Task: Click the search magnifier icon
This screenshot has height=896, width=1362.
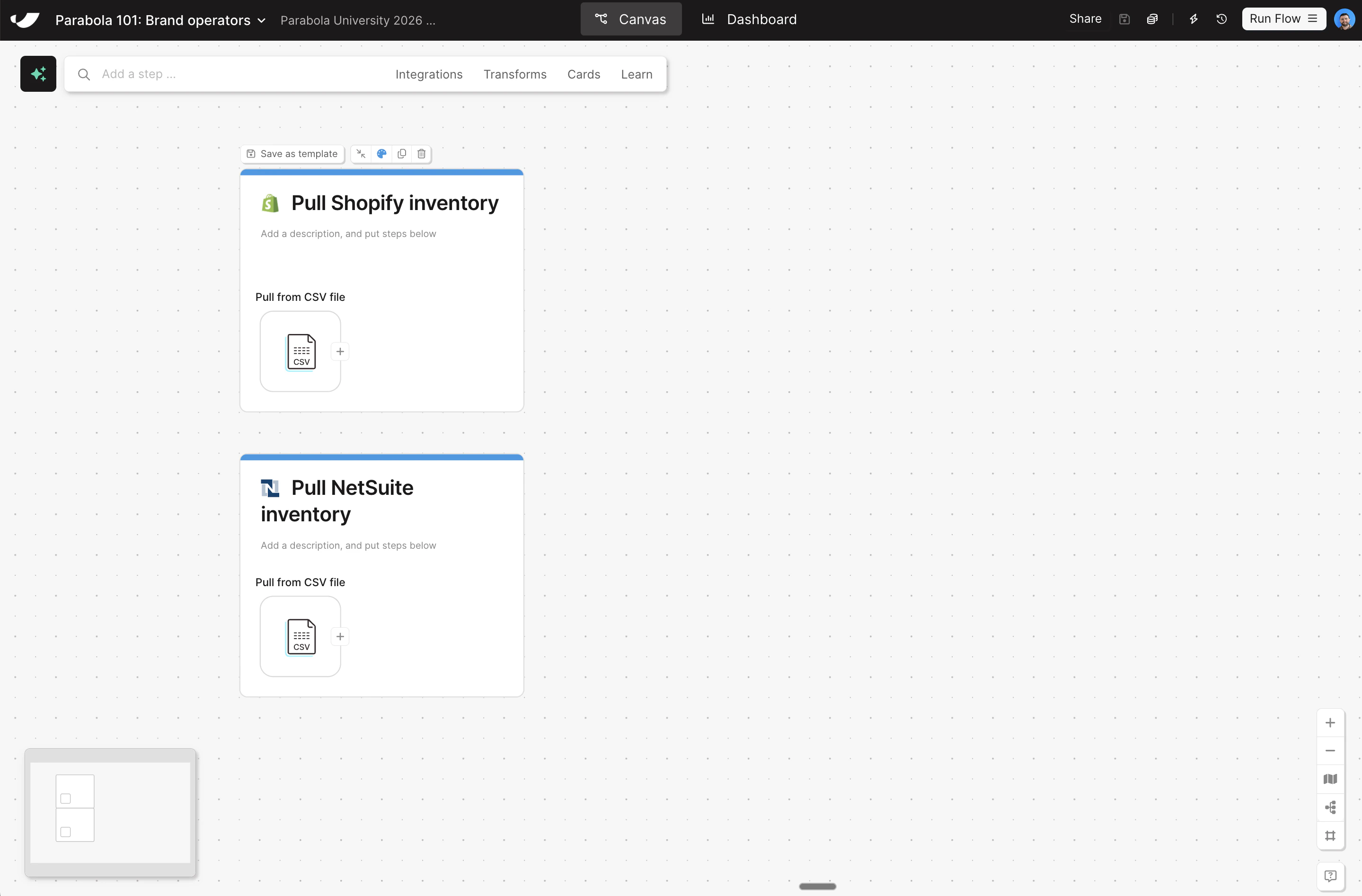Action: click(84, 74)
